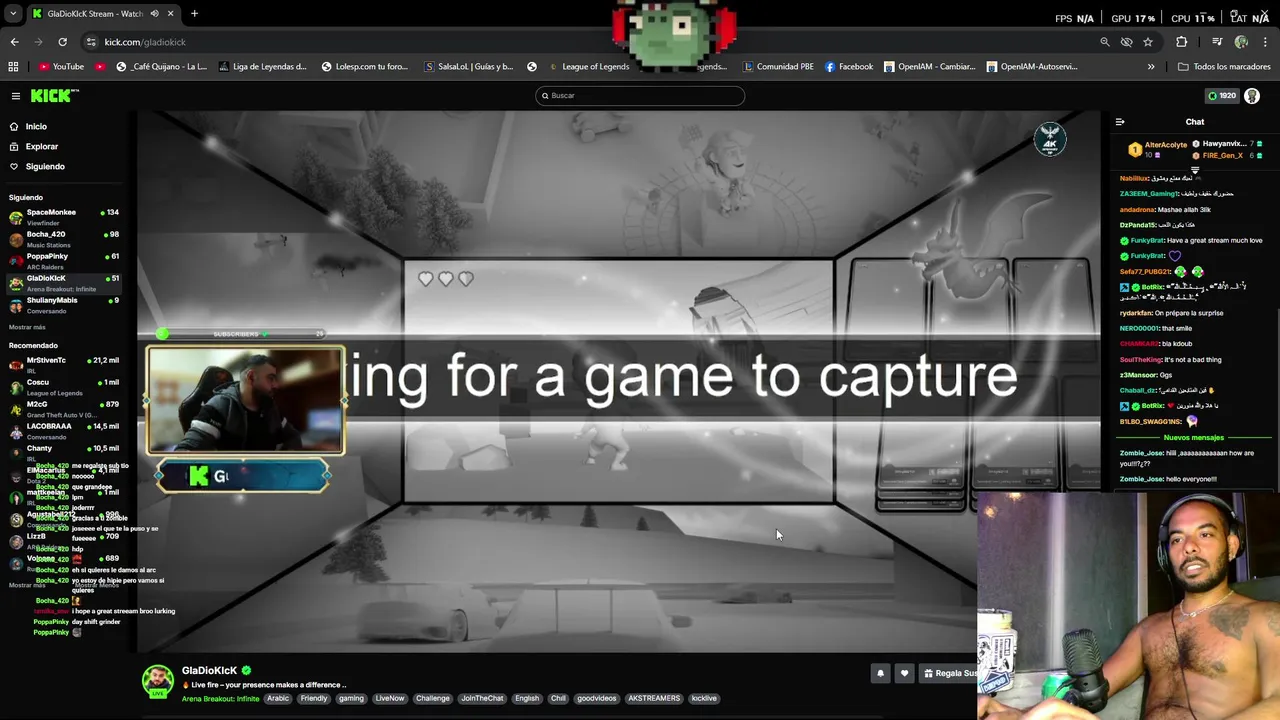Go to Explorar in sidebar
The width and height of the screenshot is (1280, 720).
tap(41, 147)
